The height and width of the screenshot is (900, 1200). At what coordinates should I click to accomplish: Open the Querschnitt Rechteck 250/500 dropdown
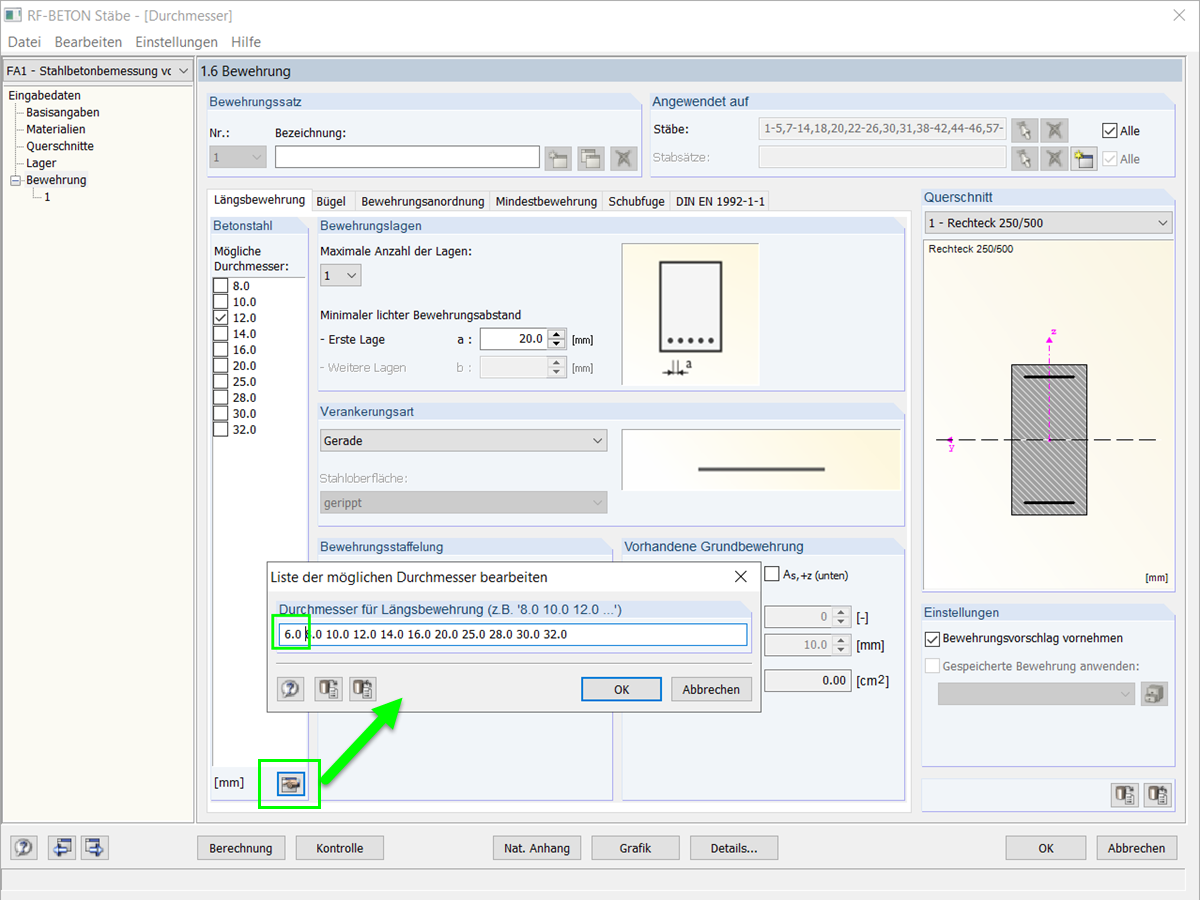pyautogui.click(x=1048, y=223)
